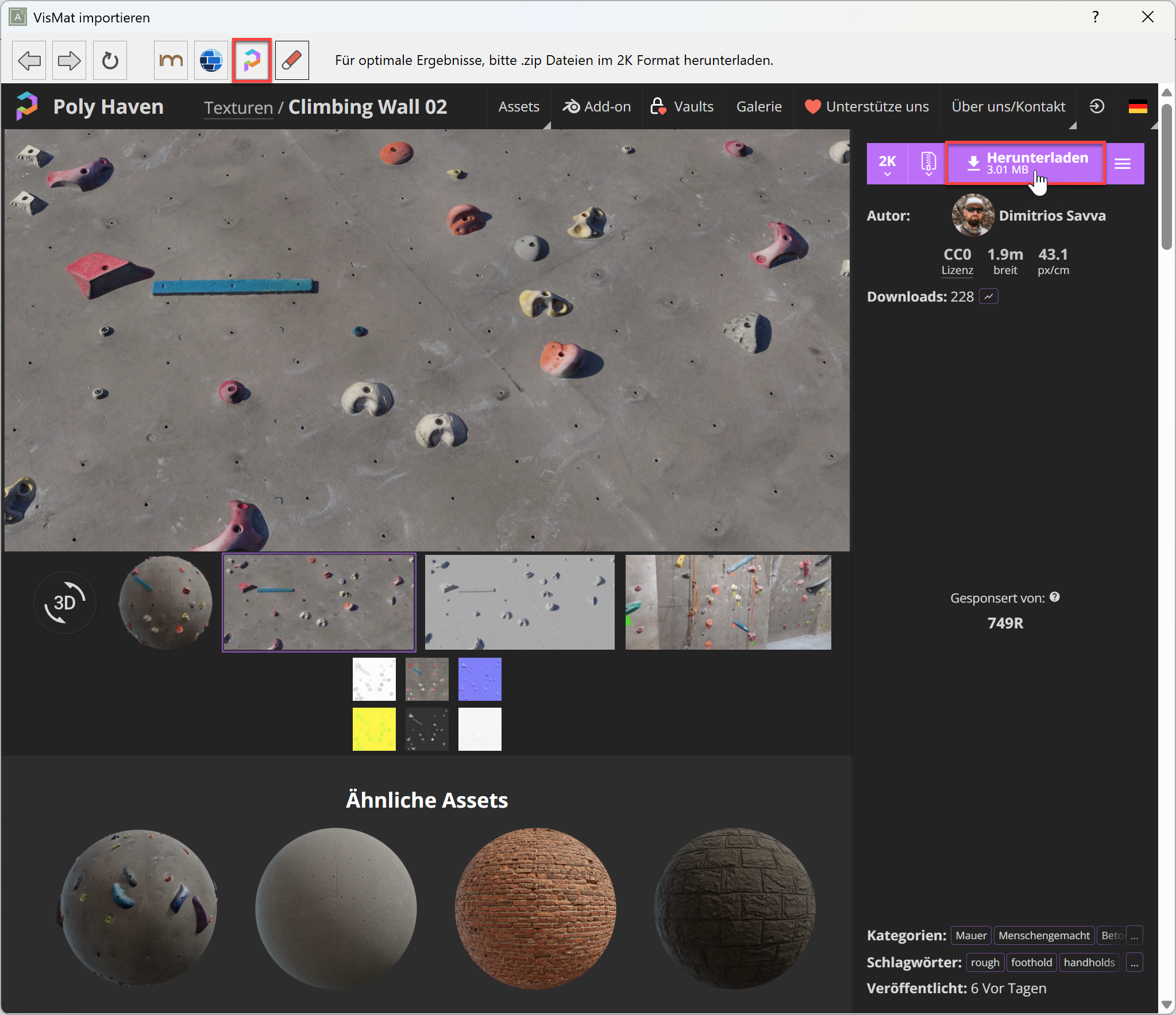This screenshot has width=1176, height=1015.
Task: Reload the page with refresh icon
Action: point(110,60)
